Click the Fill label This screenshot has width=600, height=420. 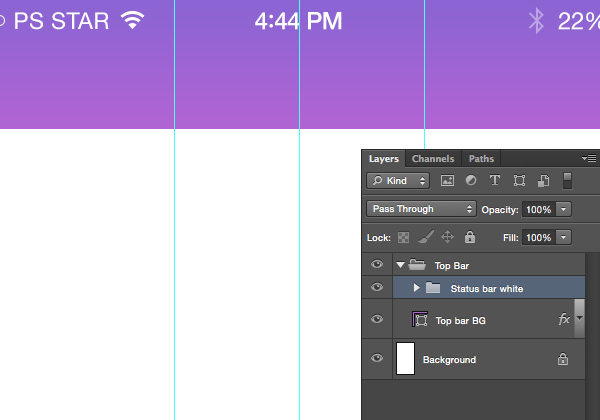[x=510, y=238]
